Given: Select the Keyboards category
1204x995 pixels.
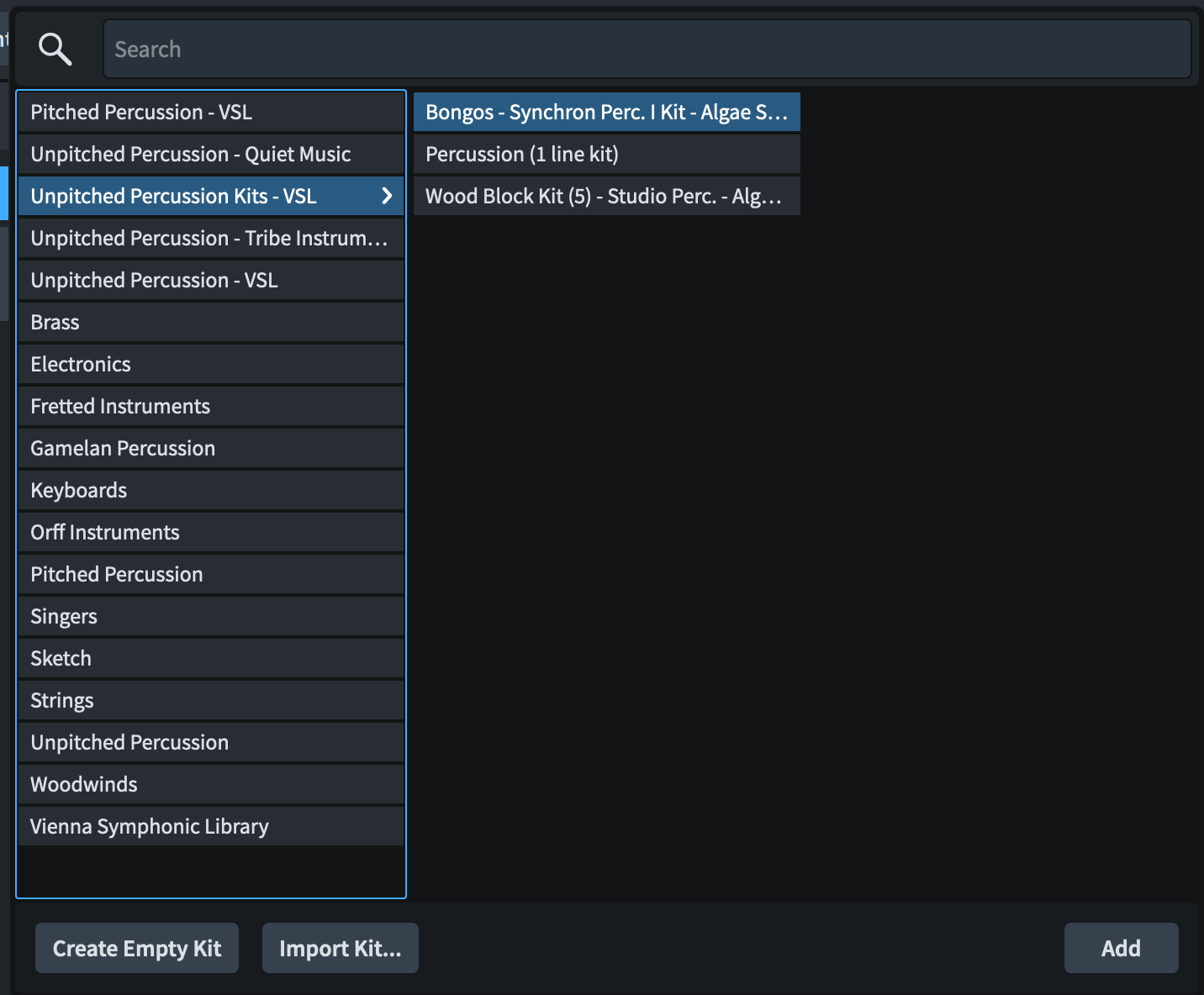Looking at the screenshot, I should [210, 490].
